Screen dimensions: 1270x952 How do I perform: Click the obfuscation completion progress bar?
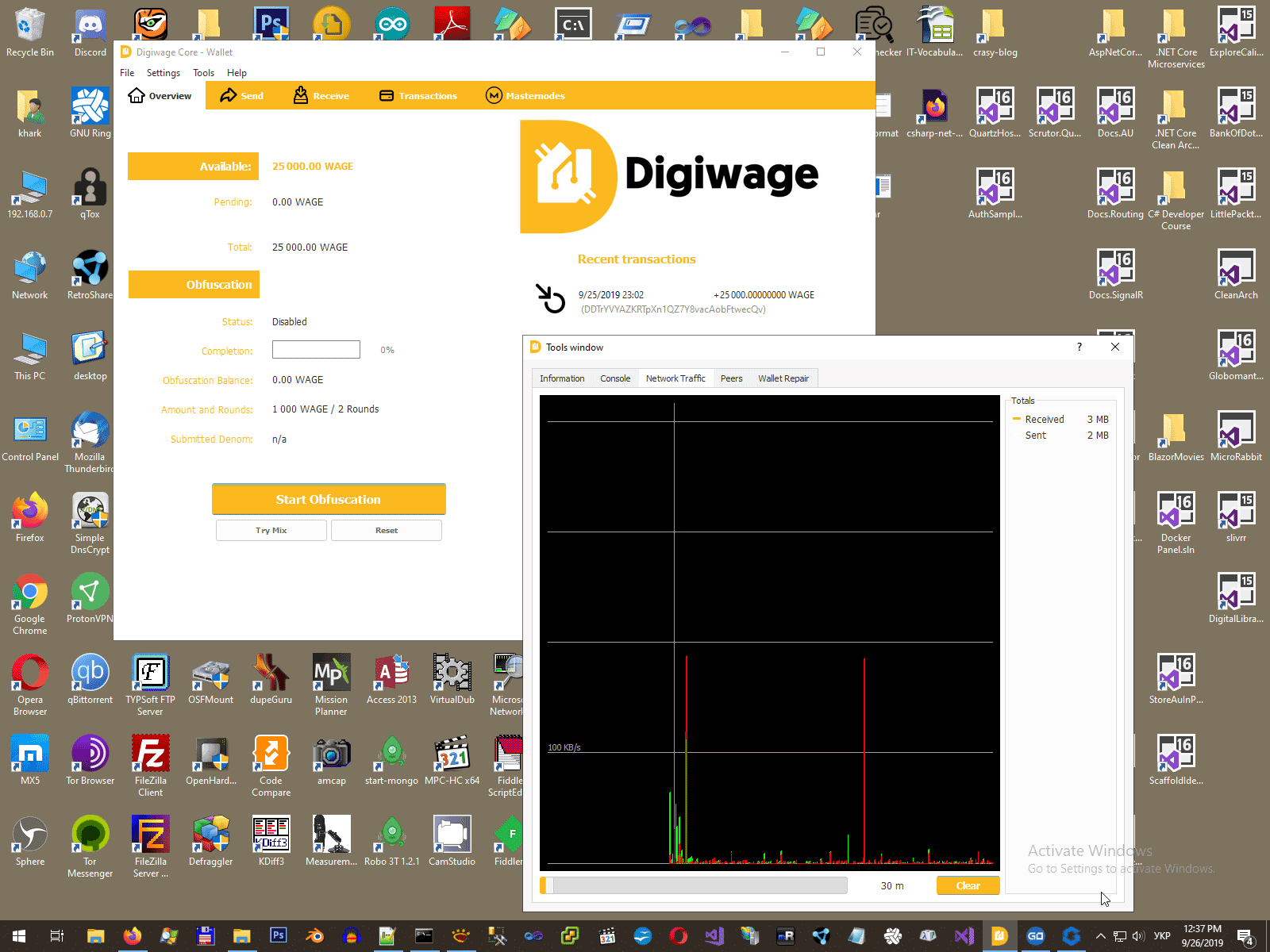pos(316,350)
